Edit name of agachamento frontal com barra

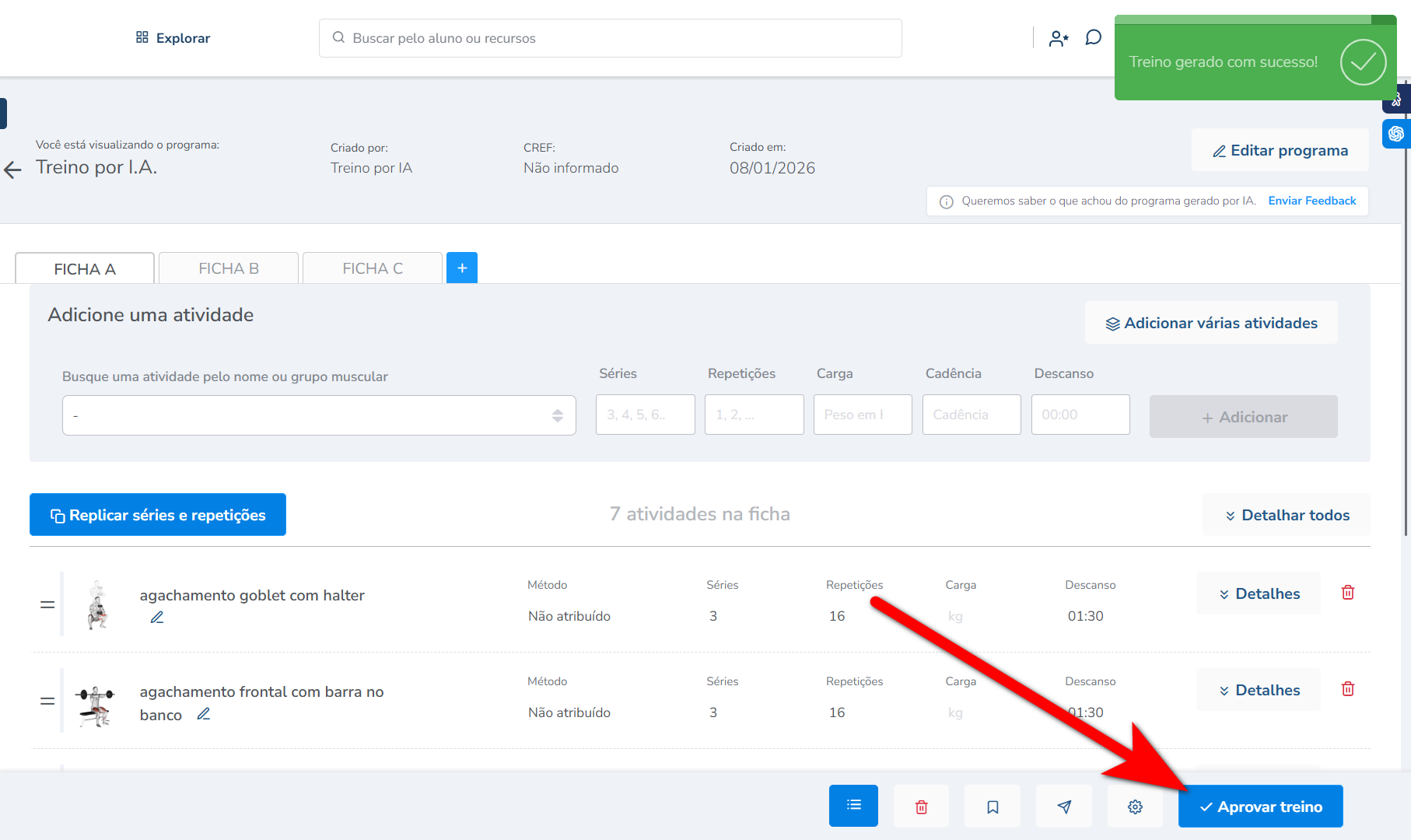point(204,714)
